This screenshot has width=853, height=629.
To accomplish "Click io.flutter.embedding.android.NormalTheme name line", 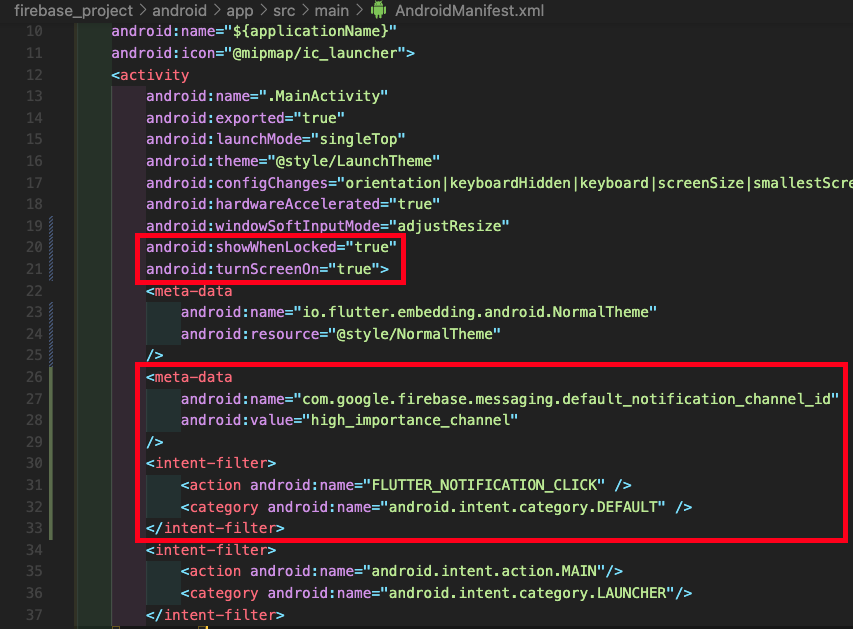I will point(418,312).
